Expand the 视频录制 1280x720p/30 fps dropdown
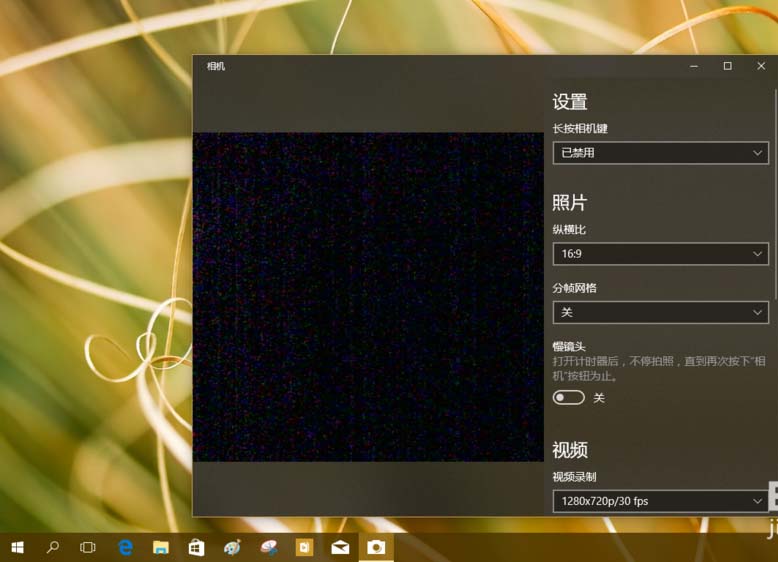This screenshot has height=562, width=778. (660, 500)
